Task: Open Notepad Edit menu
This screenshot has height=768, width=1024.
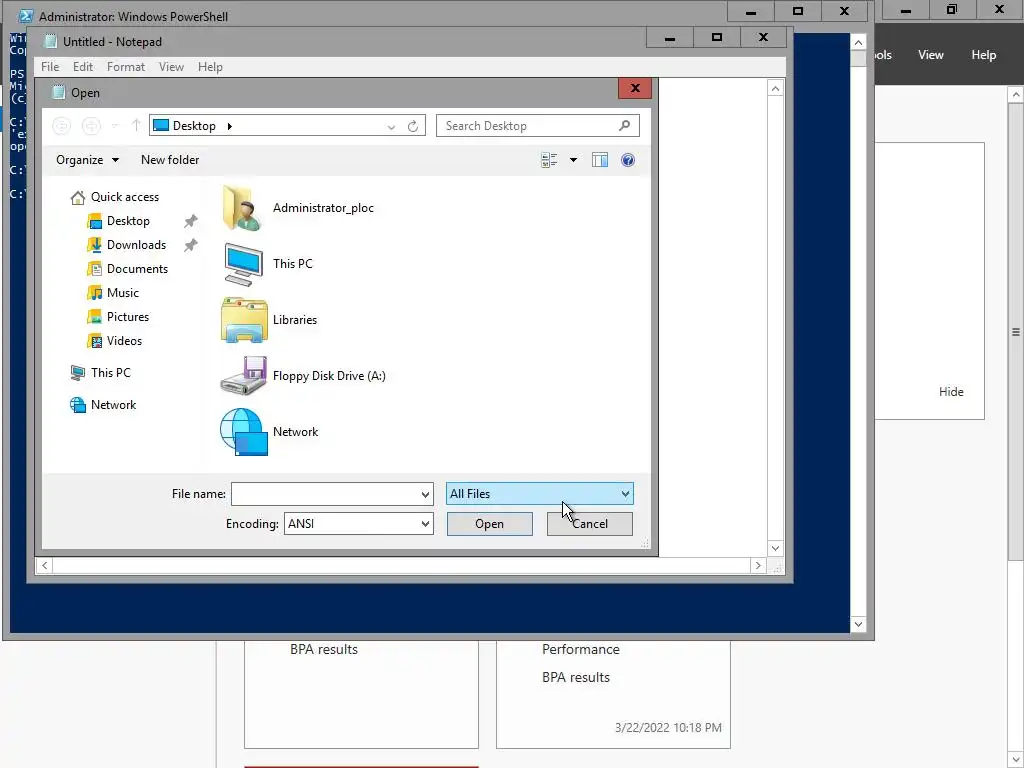Action: pos(82,67)
